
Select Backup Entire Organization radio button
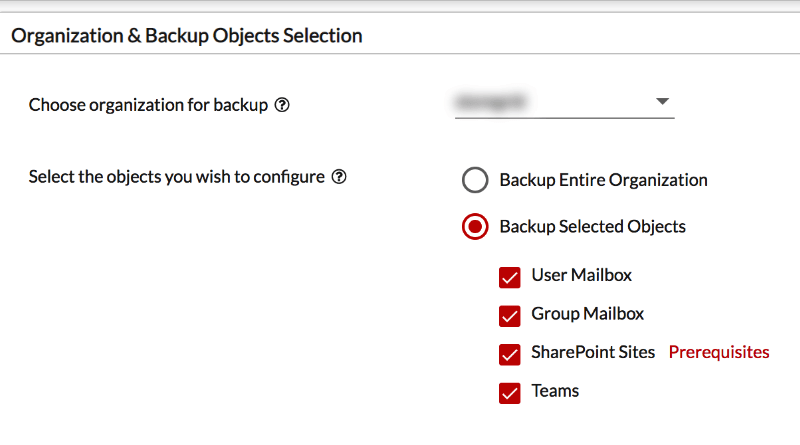pos(475,180)
